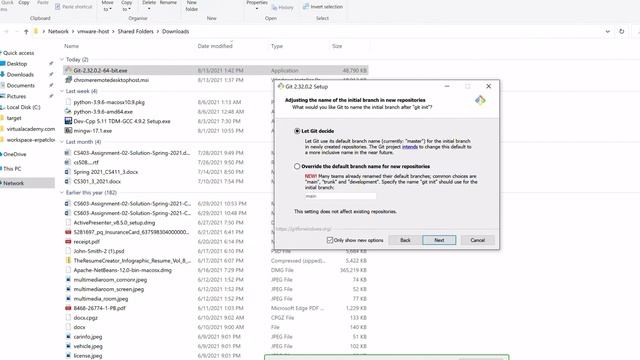Select Let Git decide radio option
Viewport: 640px width, 360px height.
click(x=297, y=131)
